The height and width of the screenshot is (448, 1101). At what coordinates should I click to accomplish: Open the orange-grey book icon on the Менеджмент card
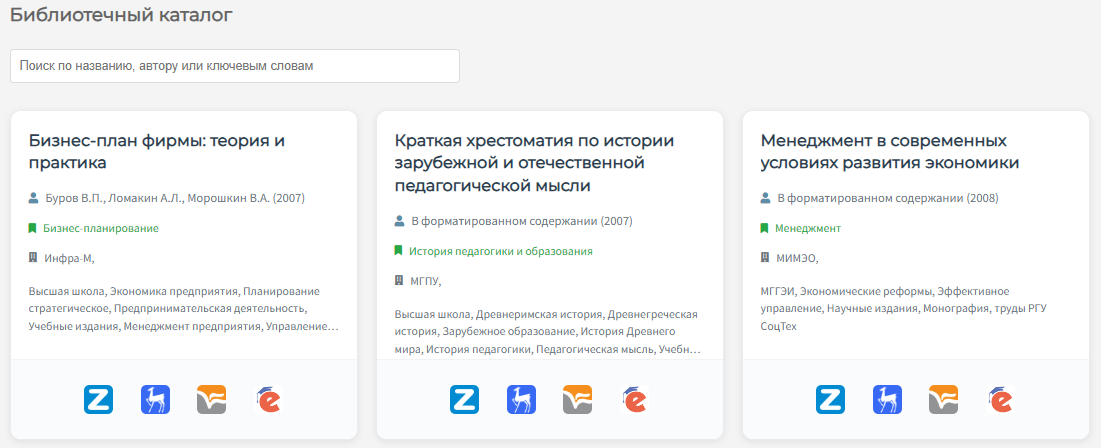tap(944, 400)
